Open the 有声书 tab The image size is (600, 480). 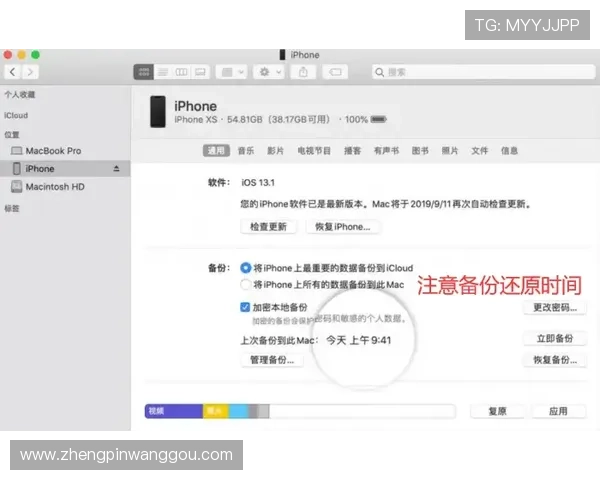tap(386, 151)
